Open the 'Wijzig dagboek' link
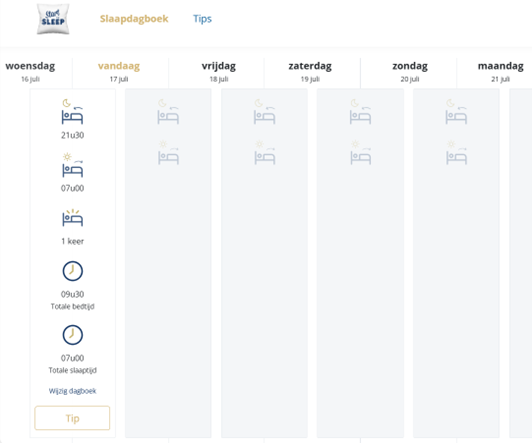Screen dimensions: 532x443 click(73, 391)
